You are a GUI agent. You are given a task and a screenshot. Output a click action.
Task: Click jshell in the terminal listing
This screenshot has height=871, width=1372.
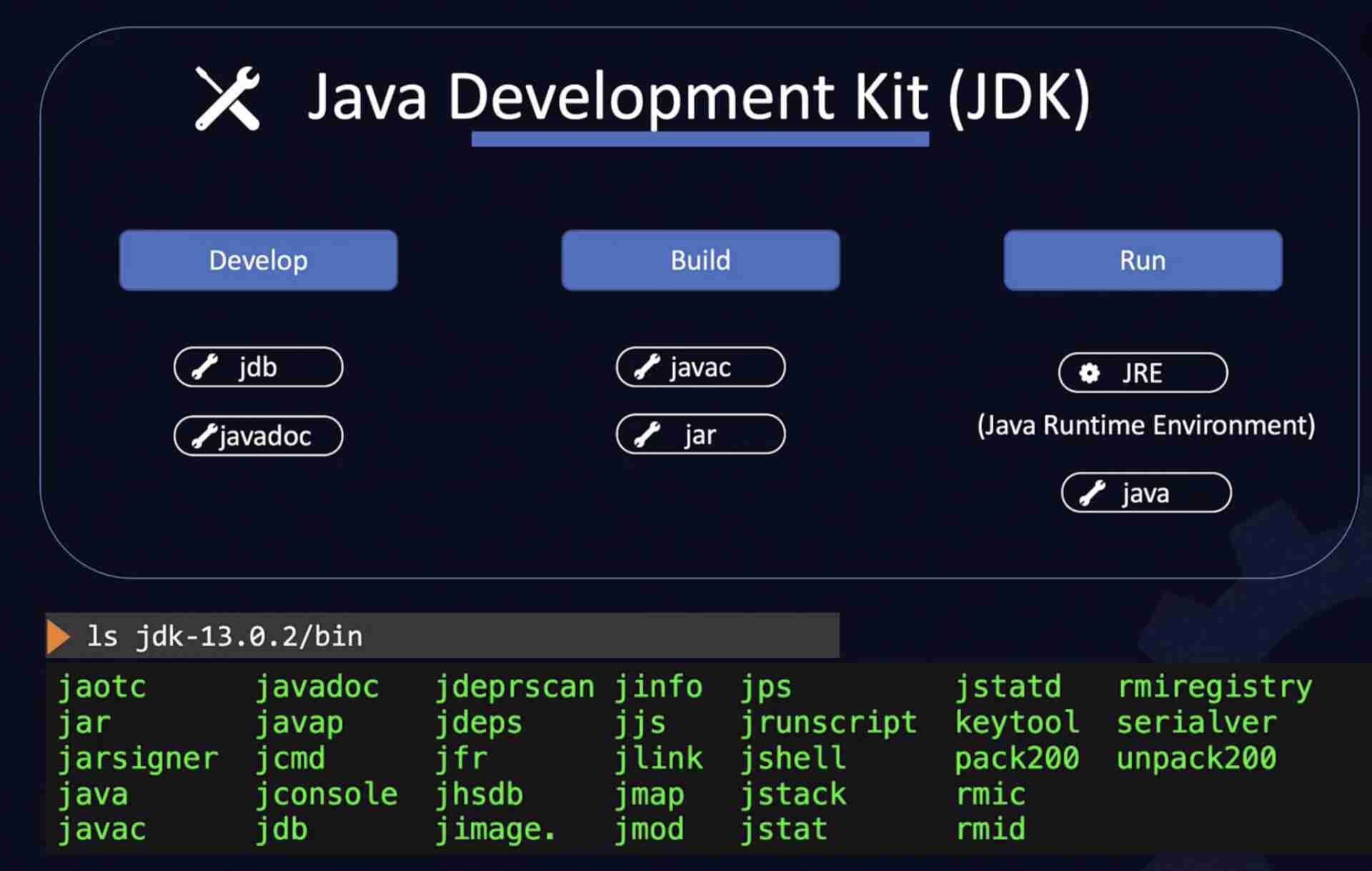pyautogui.click(x=793, y=758)
